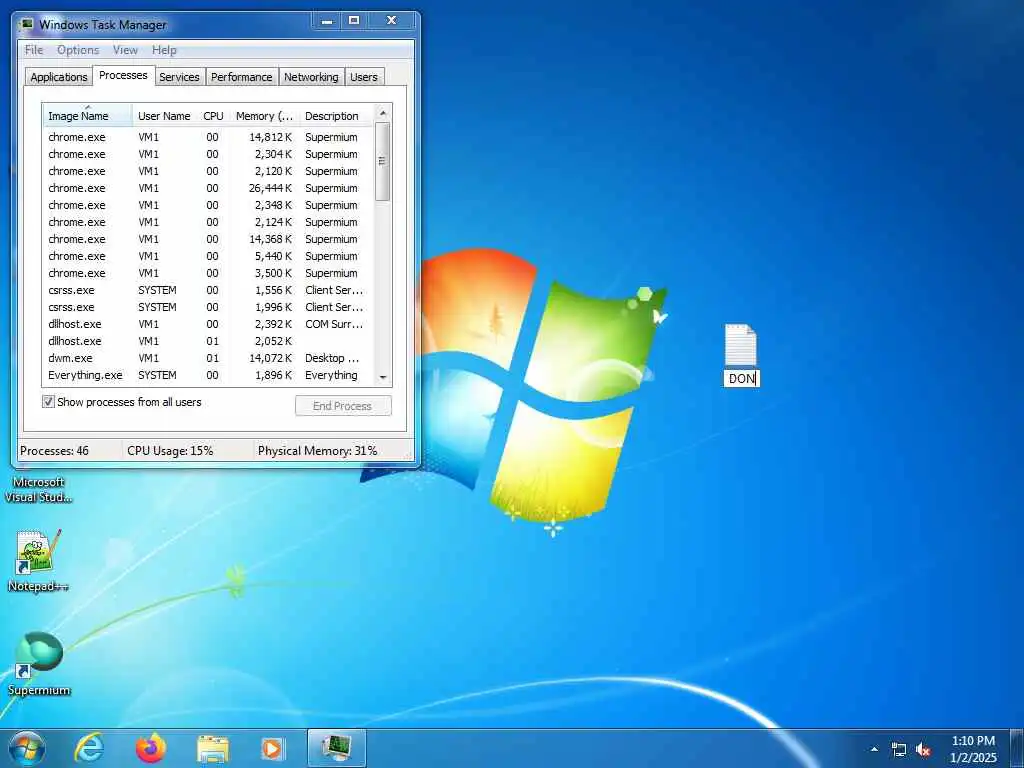Click the DON filename edit box
The width and height of the screenshot is (1024, 768).
click(x=741, y=378)
